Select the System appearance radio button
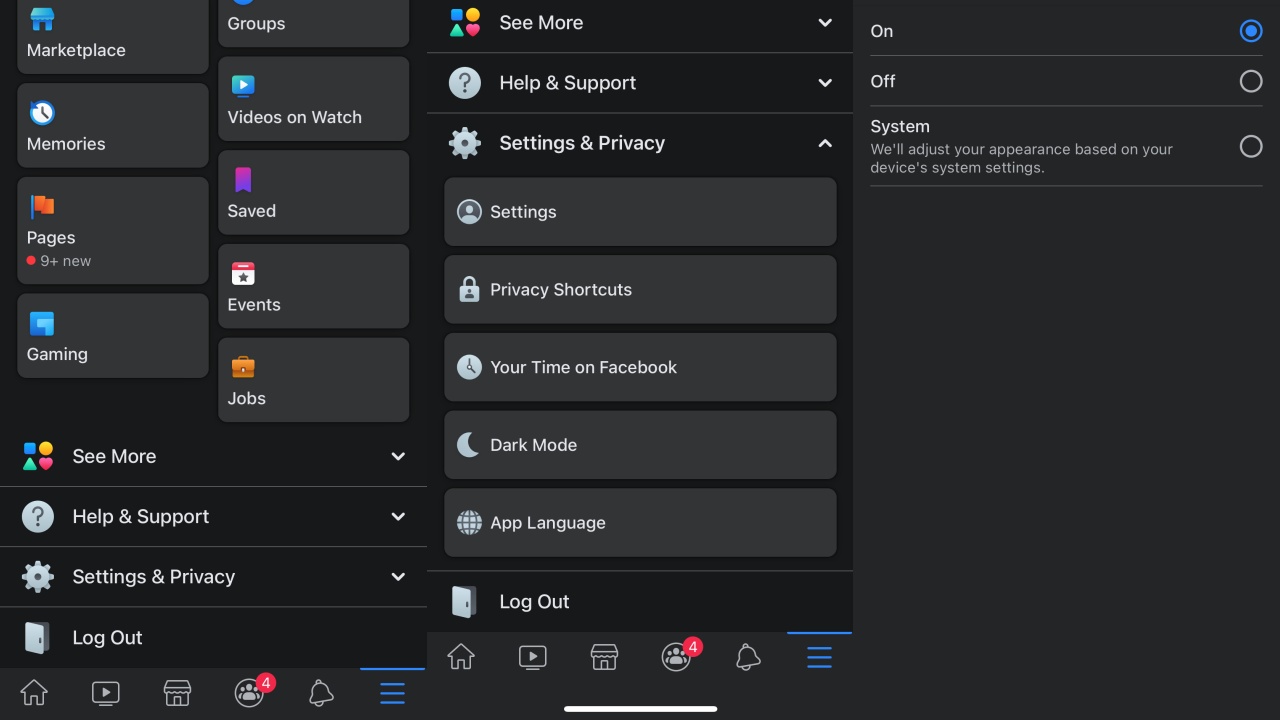Screen dimensions: 1280x720 [x=1250, y=147]
